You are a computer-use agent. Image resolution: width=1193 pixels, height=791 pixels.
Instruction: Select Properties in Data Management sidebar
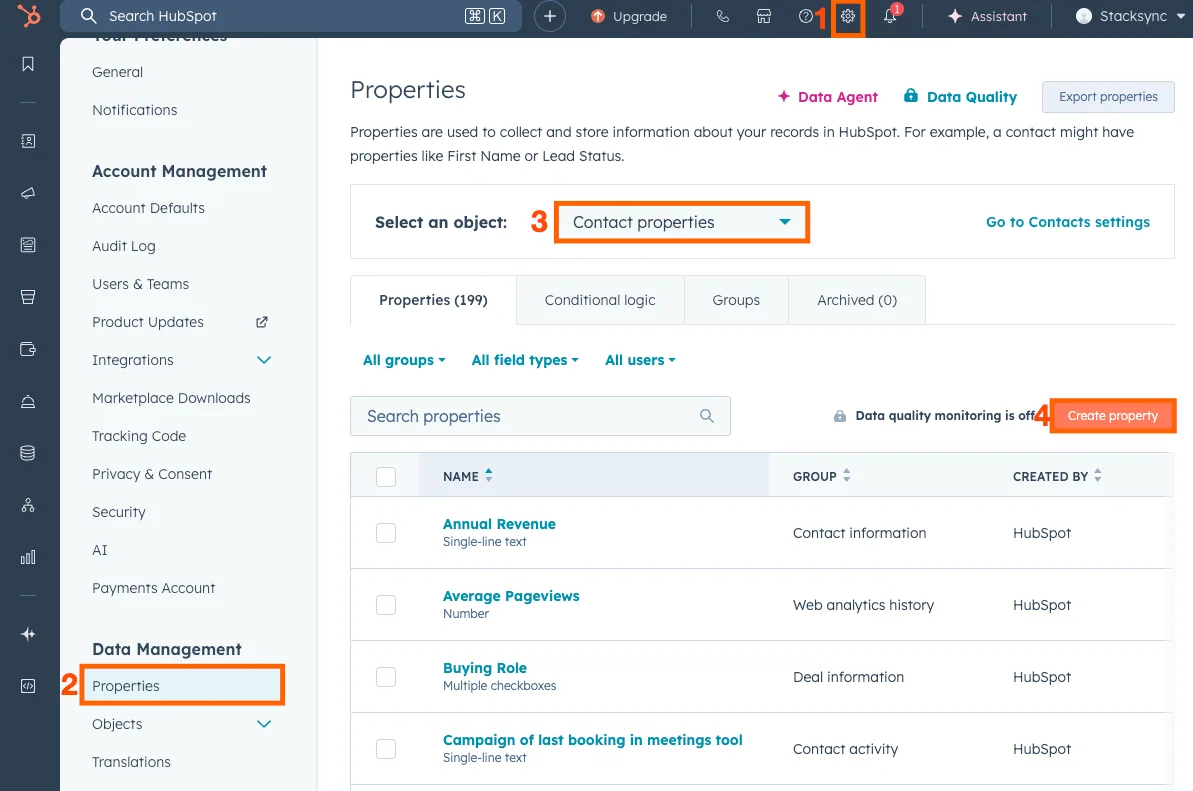[x=182, y=685]
